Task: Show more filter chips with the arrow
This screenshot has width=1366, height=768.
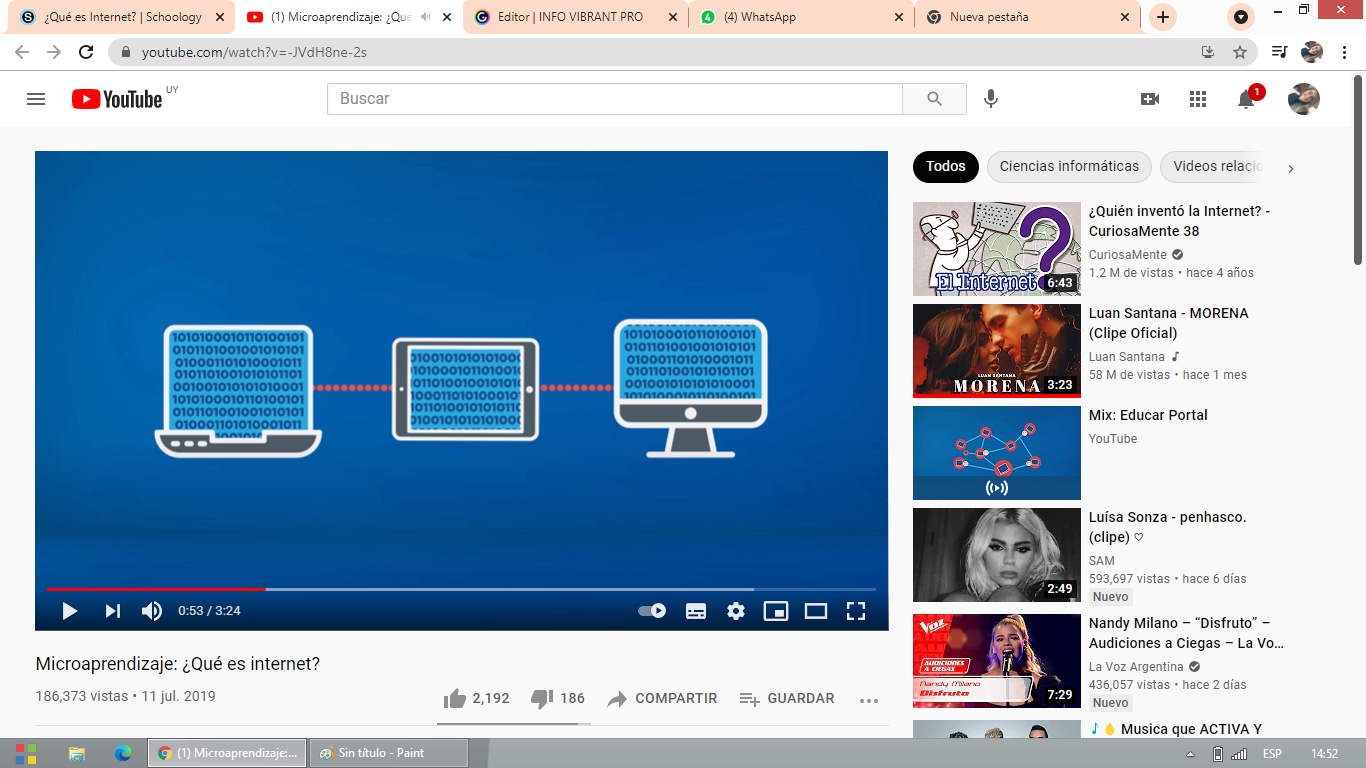Action: point(1290,169)
